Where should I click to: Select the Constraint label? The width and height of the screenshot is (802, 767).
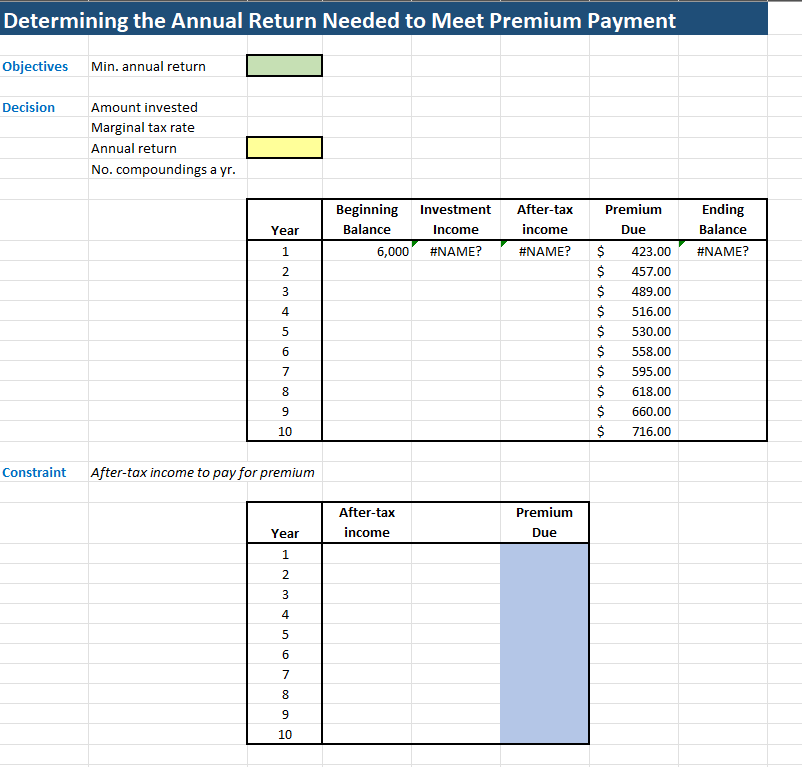pyautogui.click(x=34, y=472)
